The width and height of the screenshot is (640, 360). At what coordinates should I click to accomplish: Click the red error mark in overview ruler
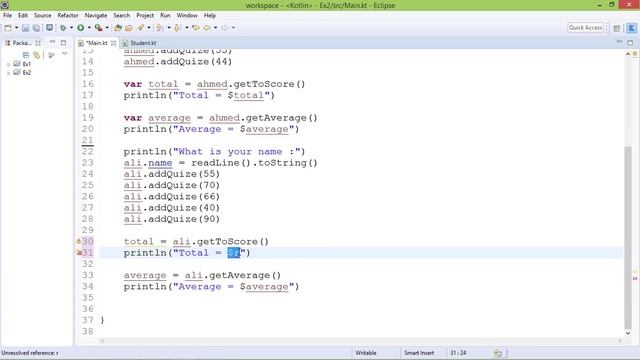click(635, 278)
